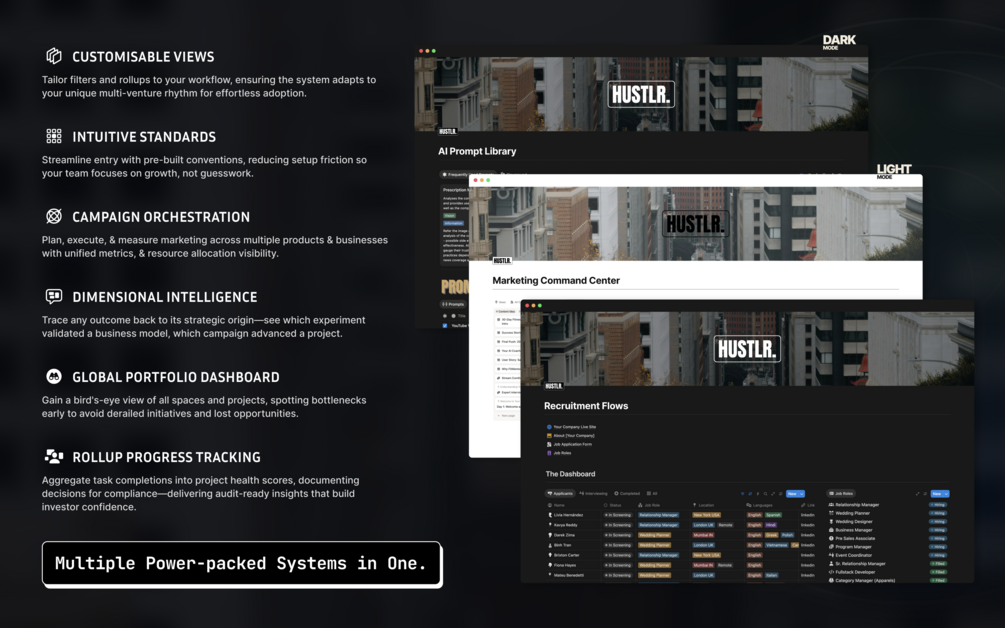Image resolution: width=1005 pixels, height=628 pixels.
Task: Click the globe icon beside Your Company Live Site
Action: [549, 427]
